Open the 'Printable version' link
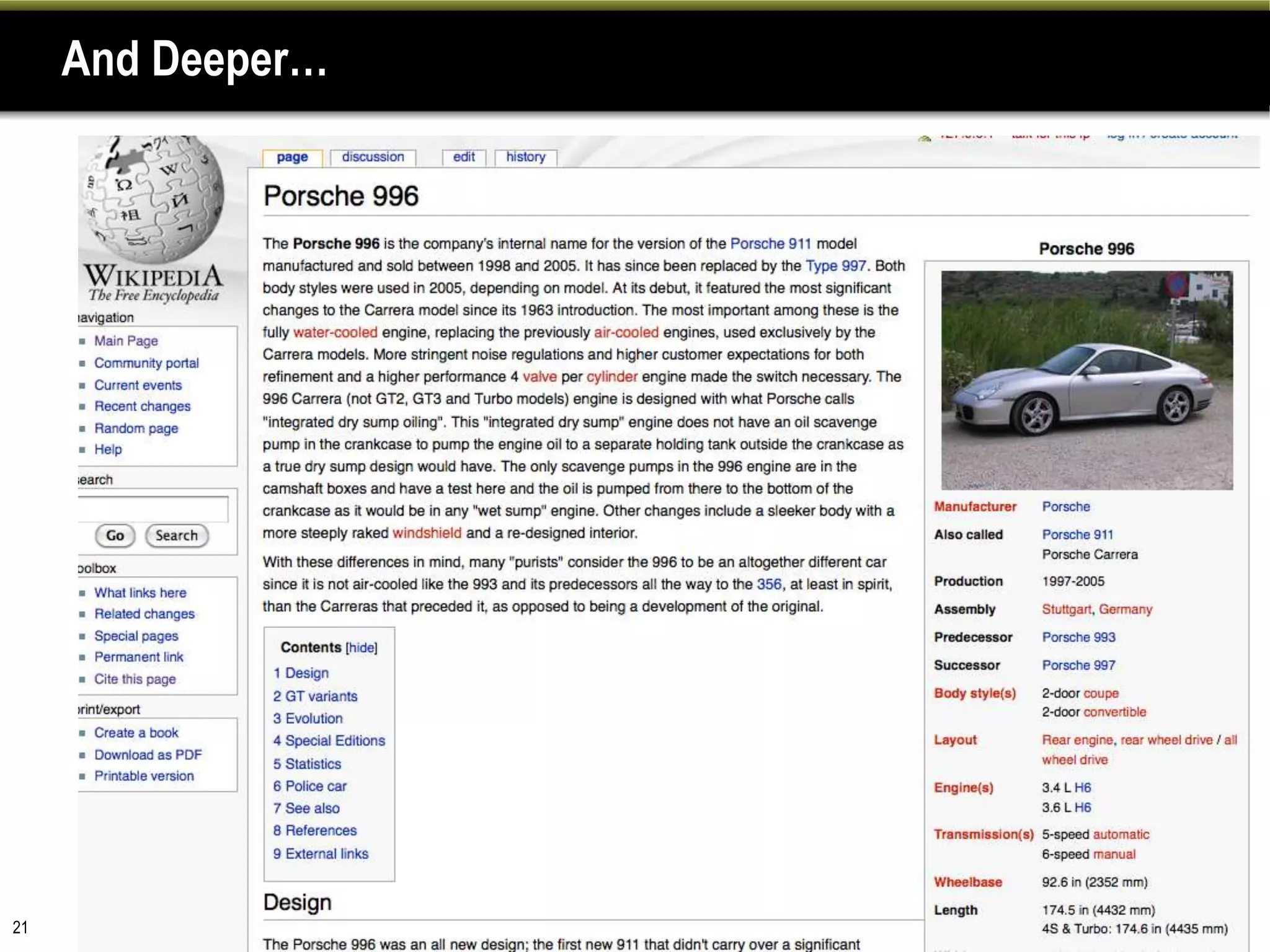This screenshot has width=1270, height=952. [144, 776]
